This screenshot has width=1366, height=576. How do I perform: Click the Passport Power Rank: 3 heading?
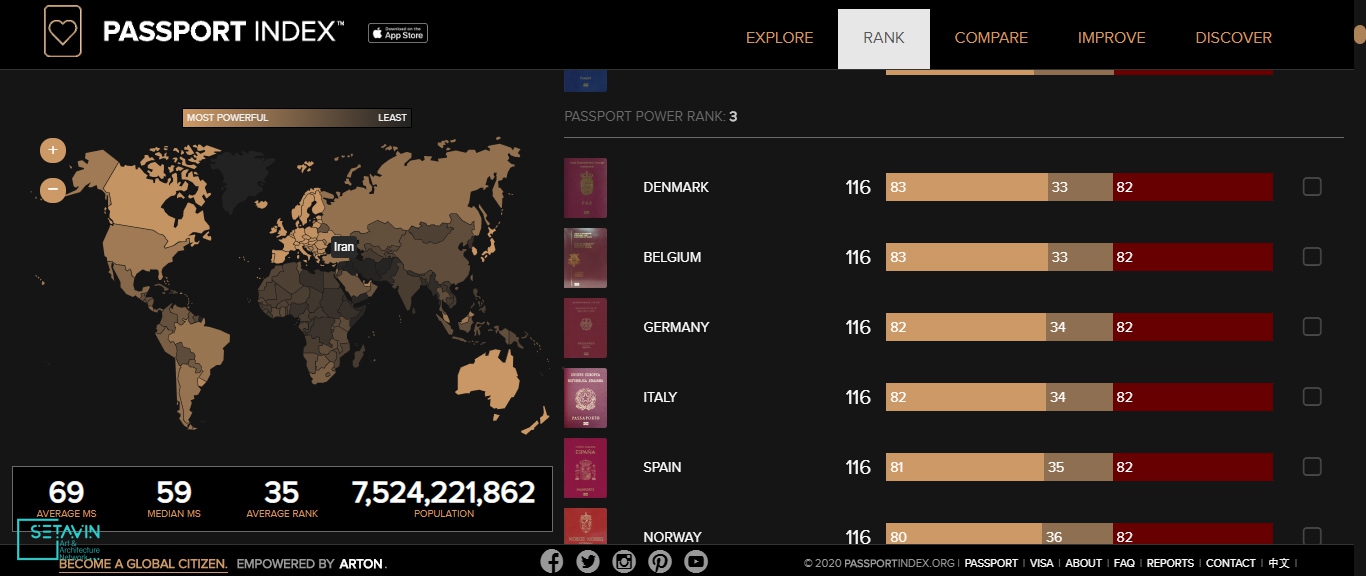(651, 117)
